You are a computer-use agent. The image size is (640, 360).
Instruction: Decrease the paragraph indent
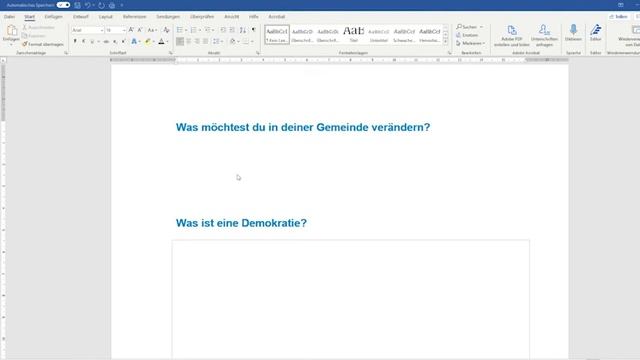pyautogui.click(x=223, y=30)
